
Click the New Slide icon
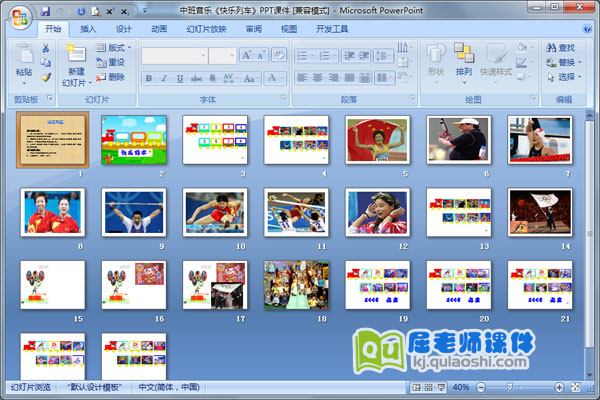(x=75, y=53)
